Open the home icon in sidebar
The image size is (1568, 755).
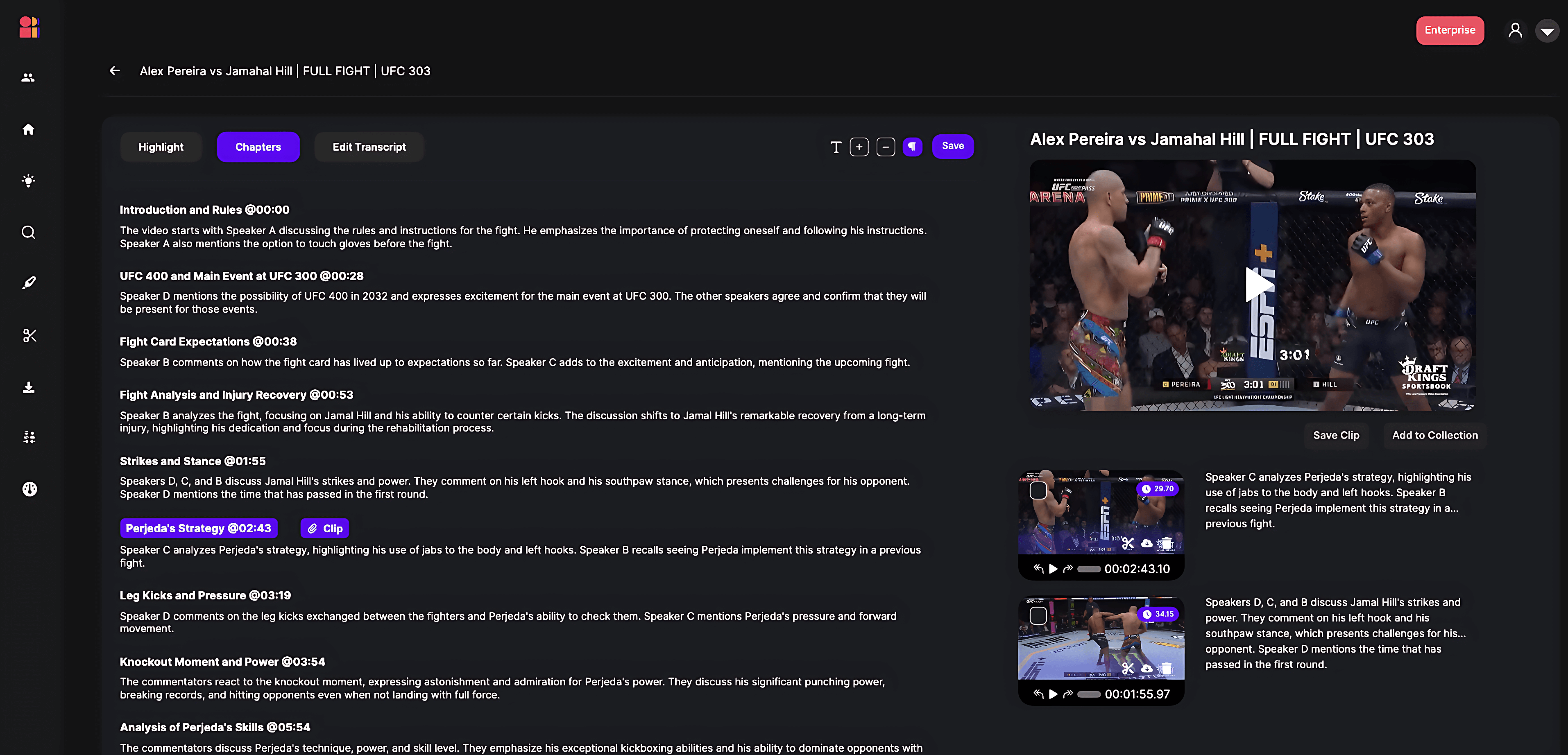coord(28,129)
